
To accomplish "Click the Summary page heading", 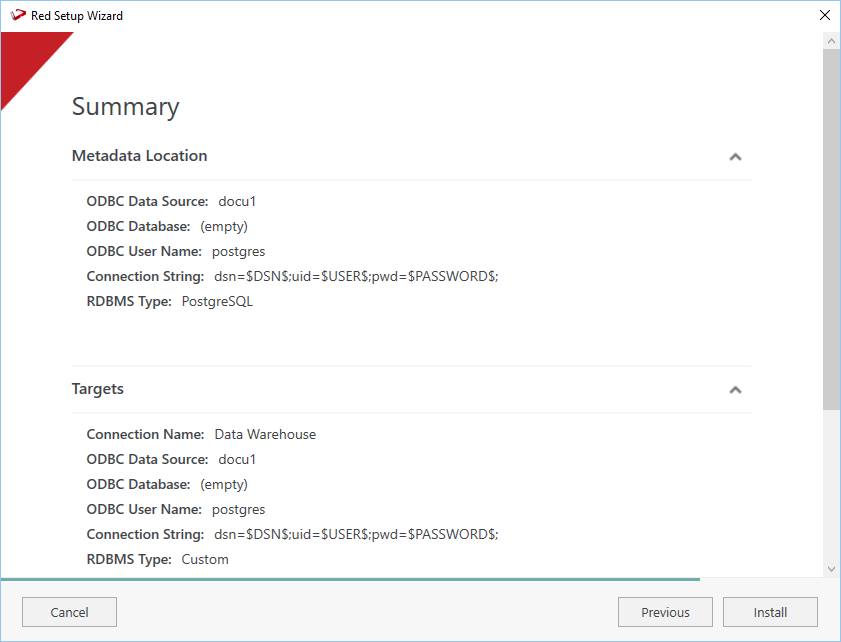I will click(x=126, y=107).
